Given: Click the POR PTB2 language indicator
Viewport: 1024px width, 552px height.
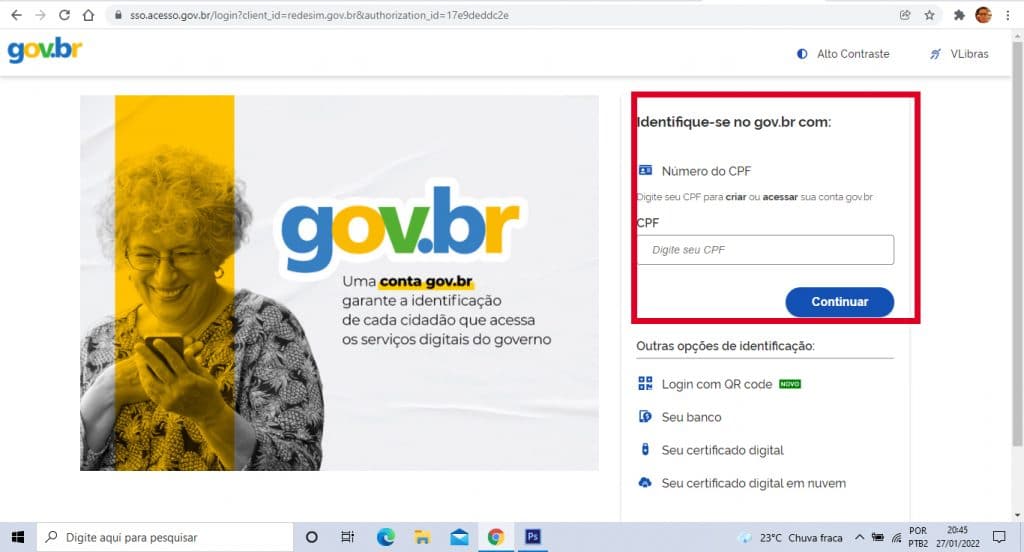Looking at the screenshot, I should coord(918,537).
